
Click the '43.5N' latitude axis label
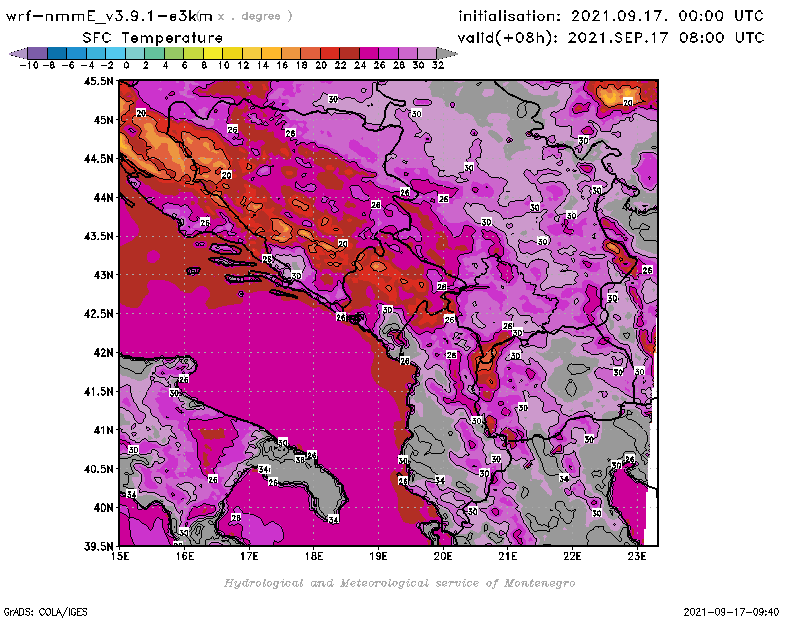click(x=99, y=236)
